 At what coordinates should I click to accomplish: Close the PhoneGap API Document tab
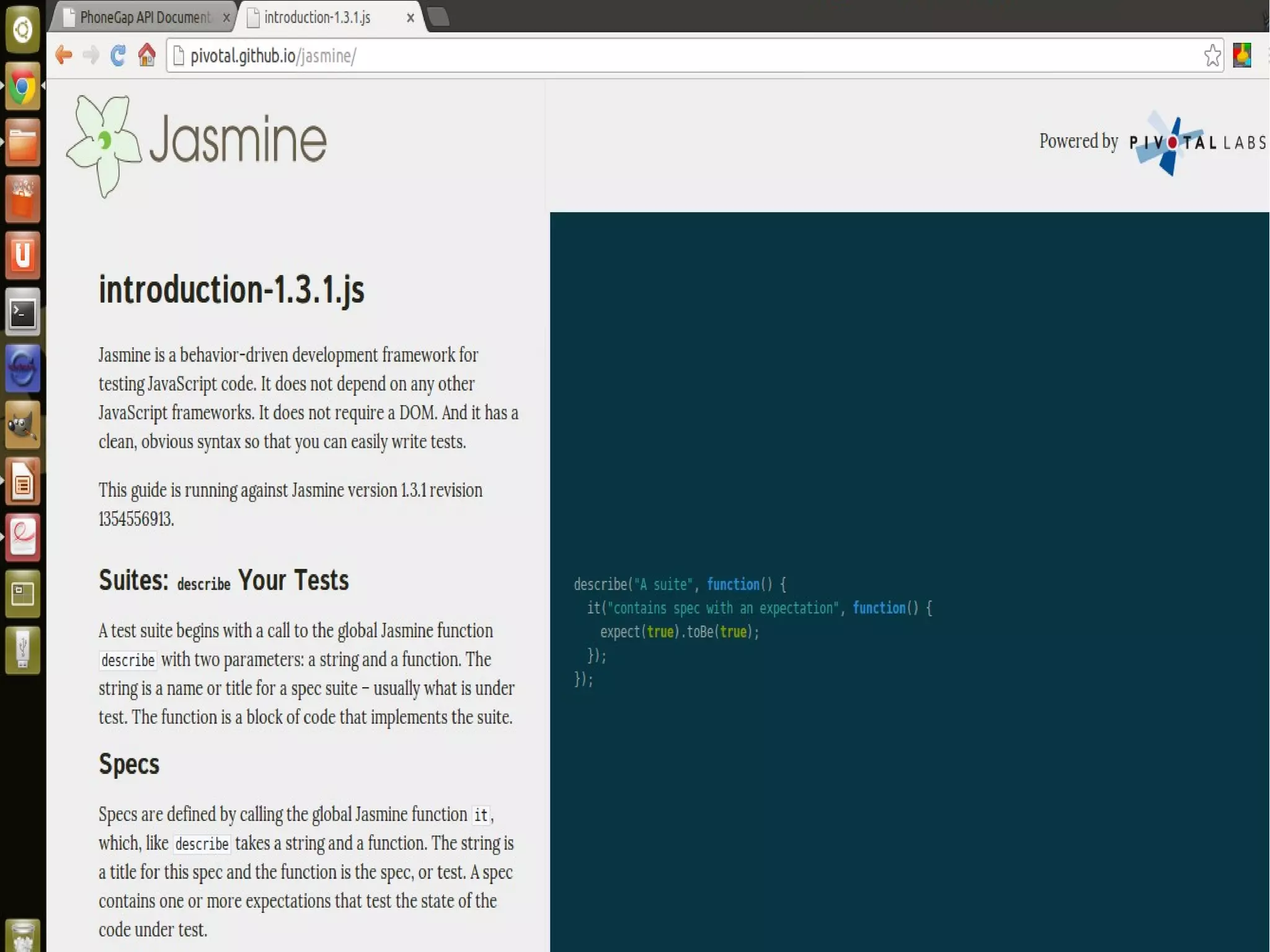[x=226, y=18]
